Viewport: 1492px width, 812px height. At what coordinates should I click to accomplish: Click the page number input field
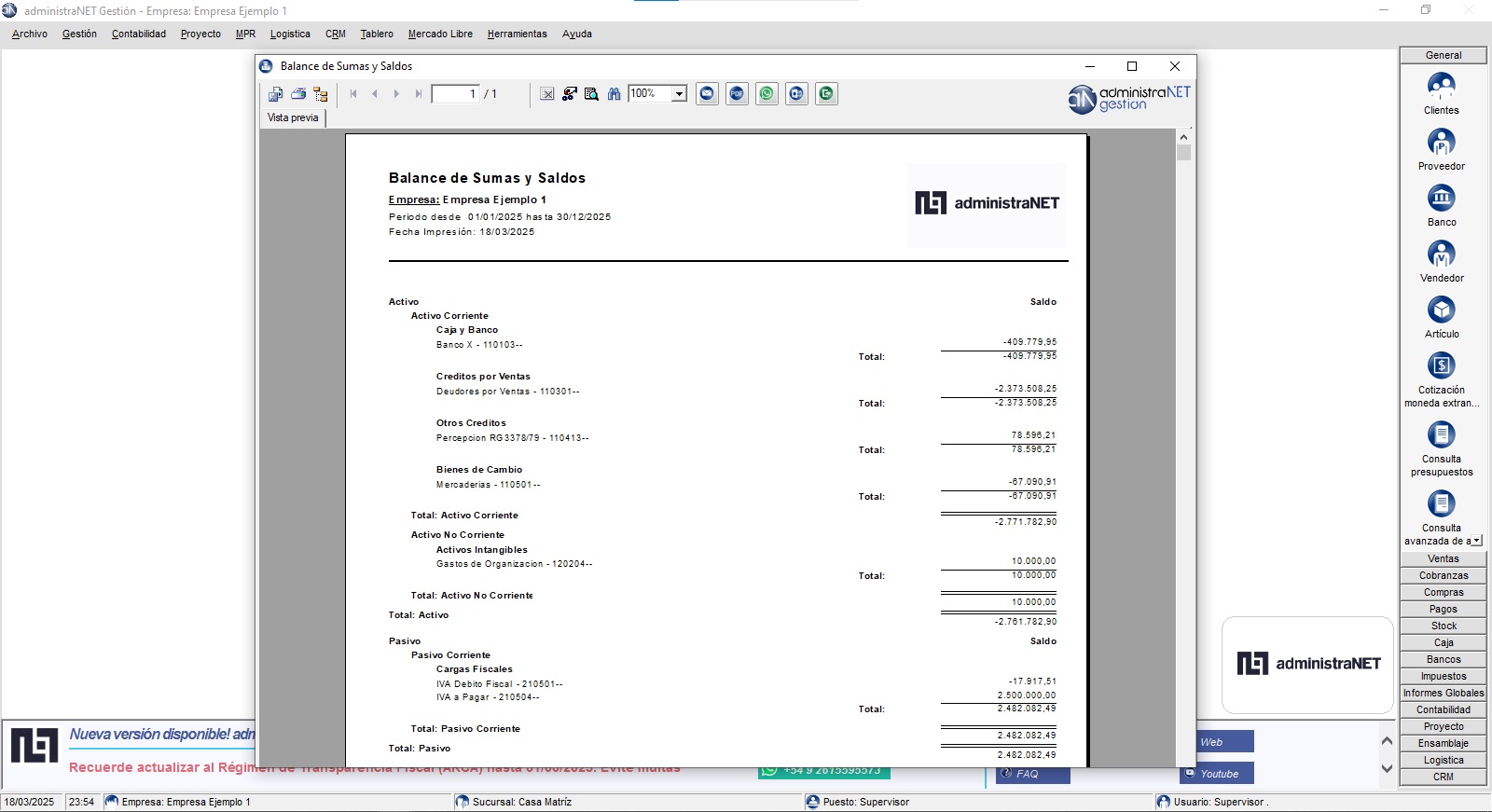(x=455, y=93)
